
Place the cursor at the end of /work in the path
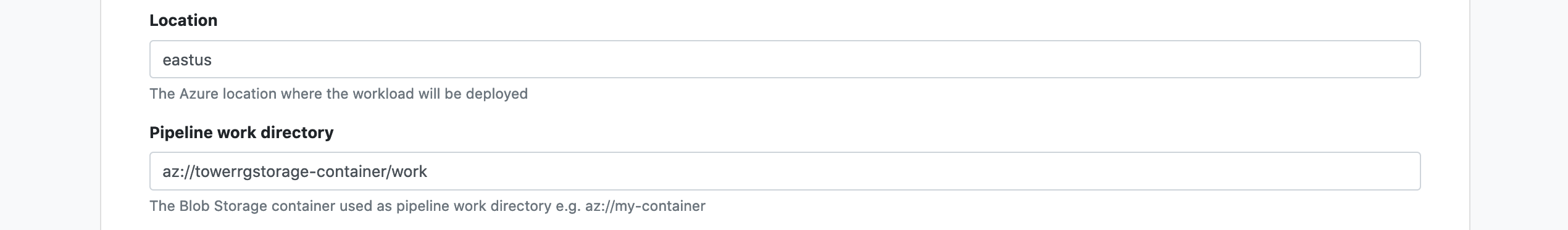tap(428, 171)
